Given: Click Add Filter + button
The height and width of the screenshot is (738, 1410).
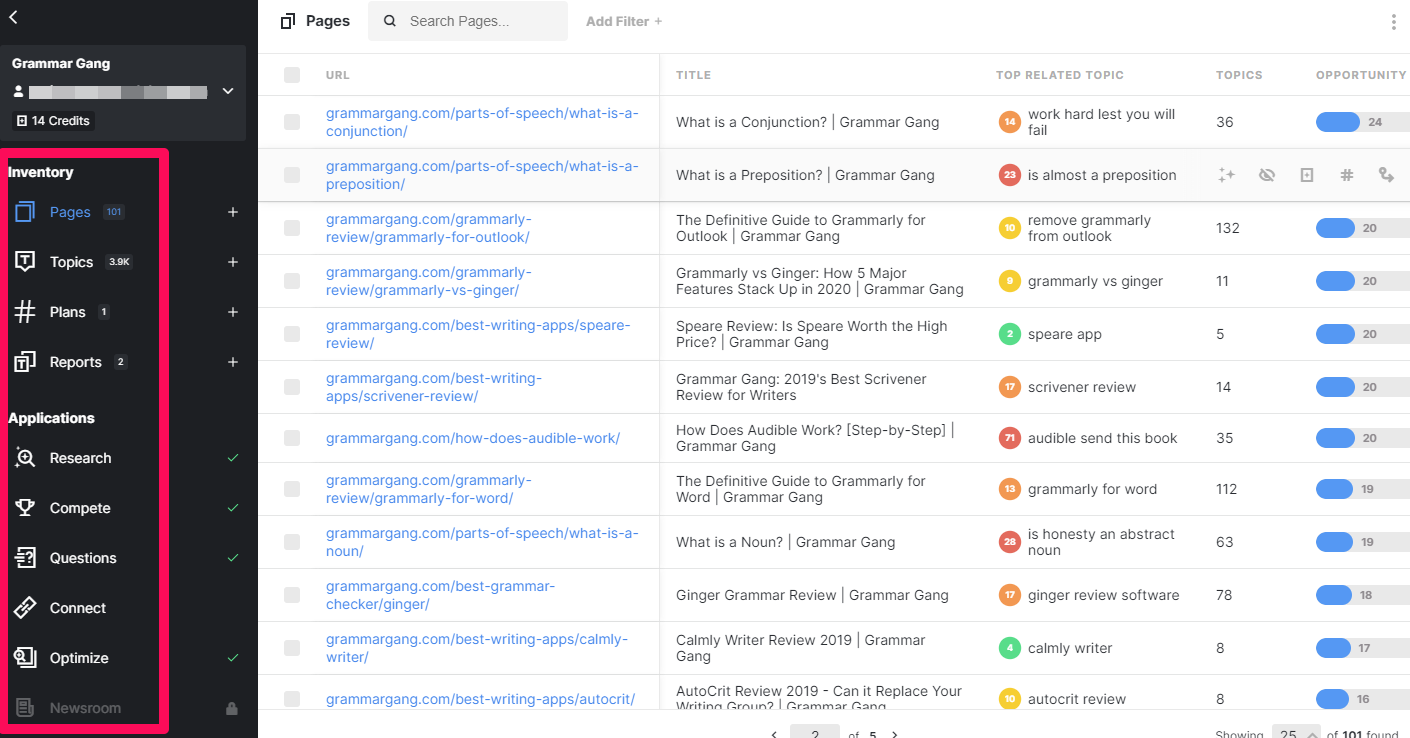Looking at the screenshot, I should (624, 21).
